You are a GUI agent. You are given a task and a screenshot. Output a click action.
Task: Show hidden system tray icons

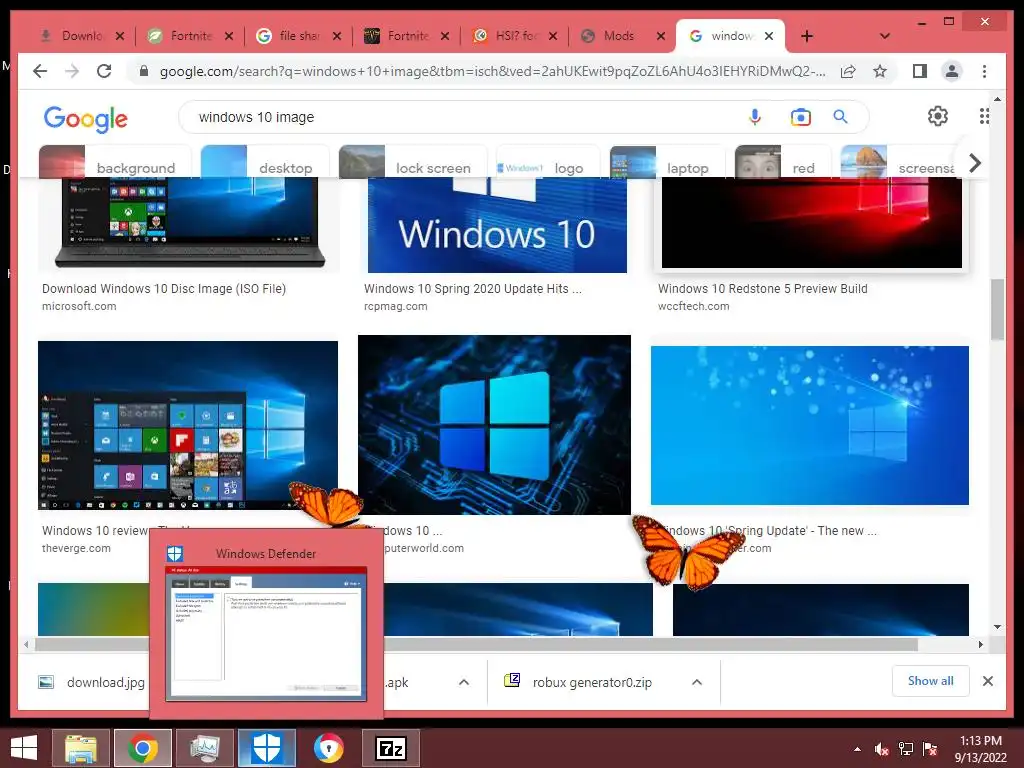857,749
